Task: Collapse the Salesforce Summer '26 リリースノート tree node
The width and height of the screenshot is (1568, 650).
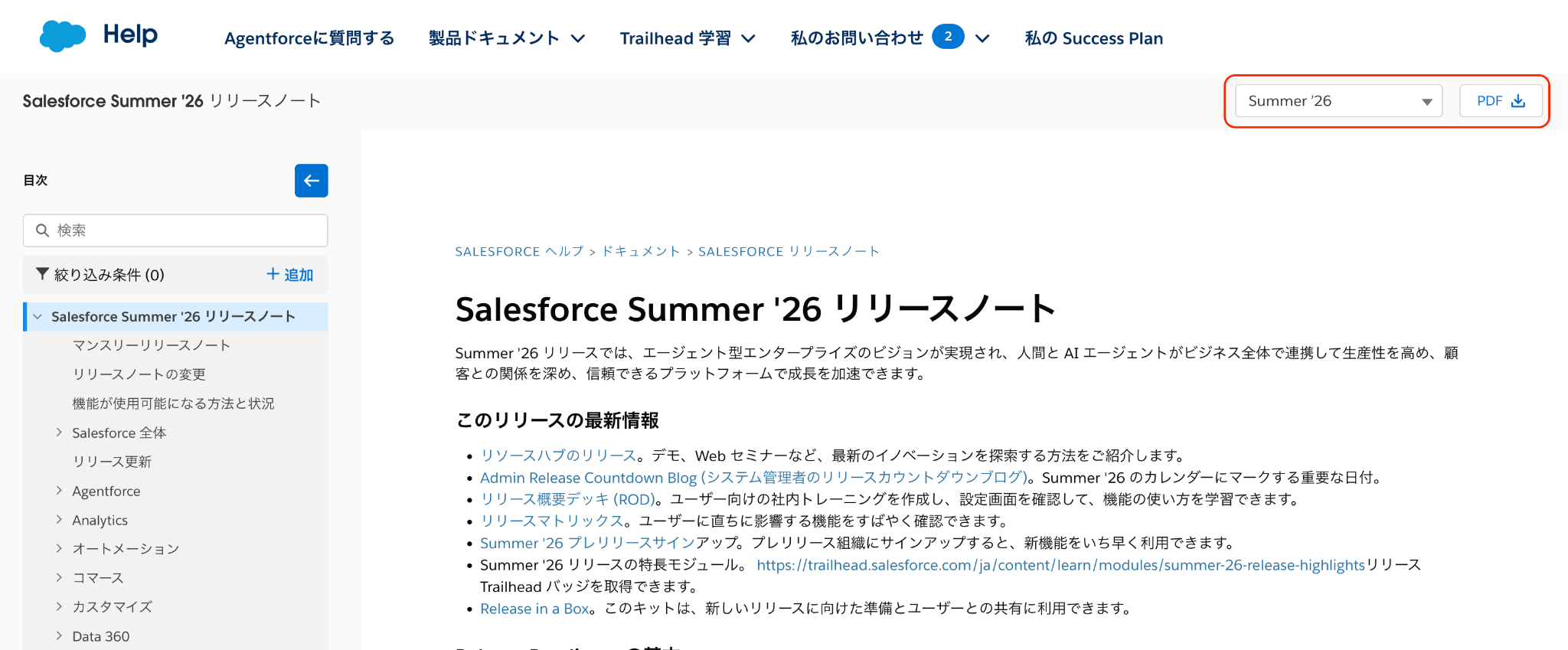Action: click(x=38, y=316)
